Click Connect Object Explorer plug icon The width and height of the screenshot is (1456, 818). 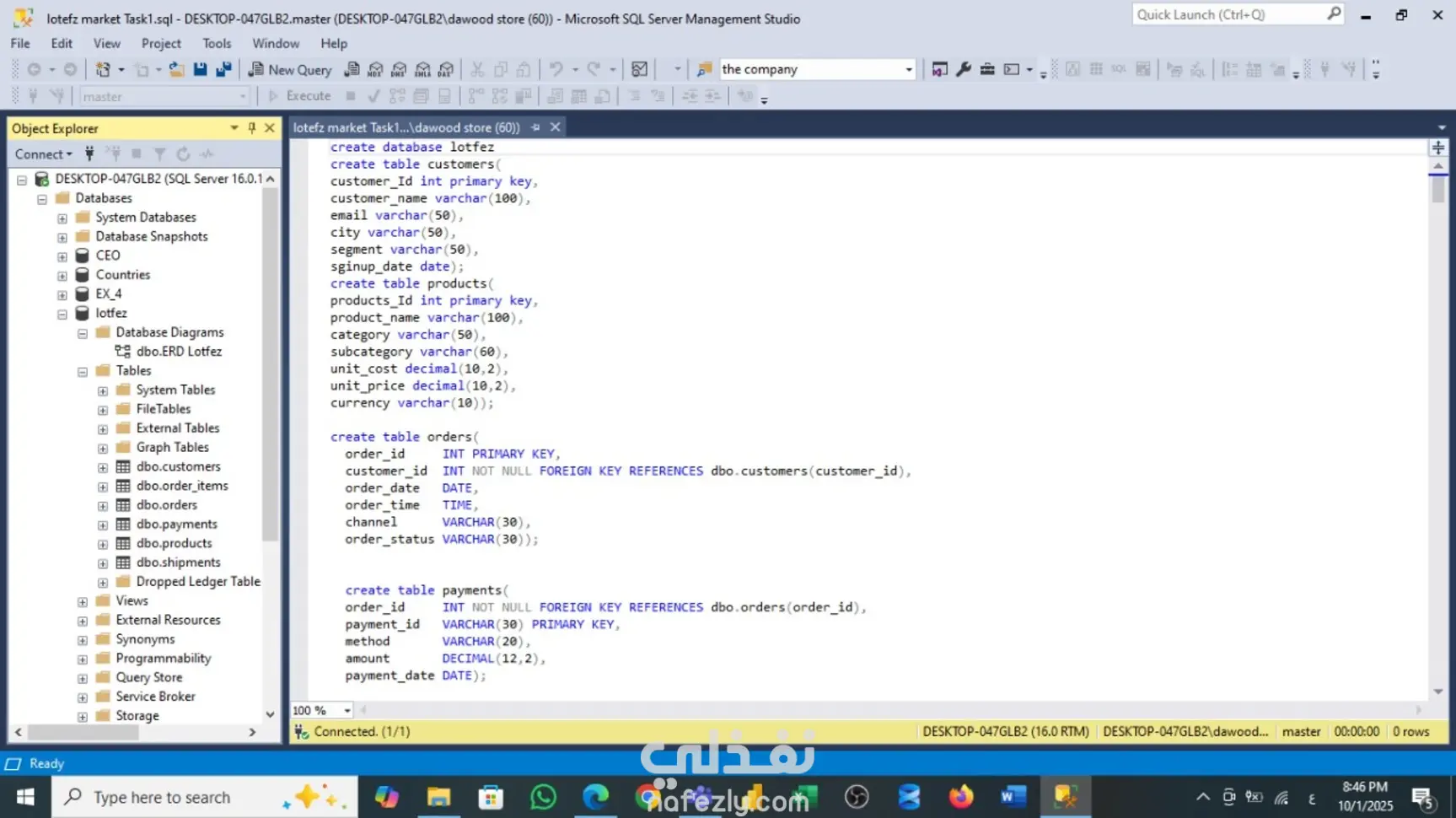point(89,153)
